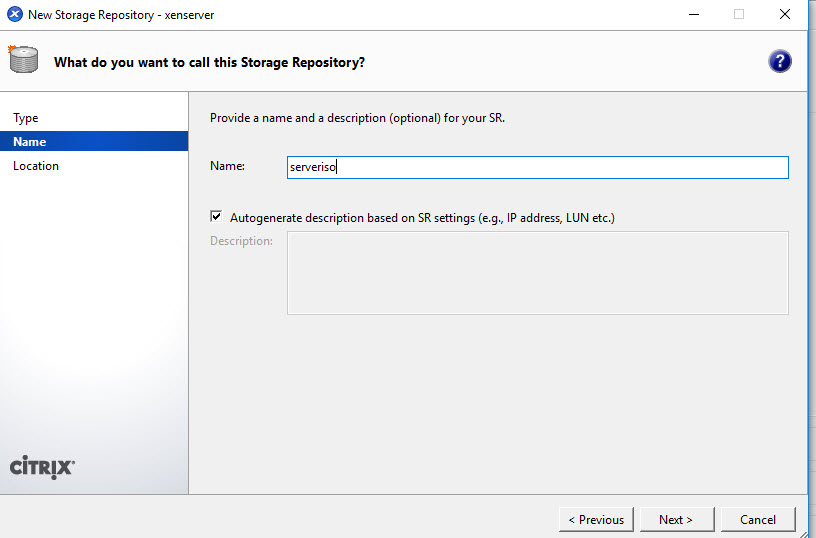Close the wizard with the X button

click(x=785, y=15)
